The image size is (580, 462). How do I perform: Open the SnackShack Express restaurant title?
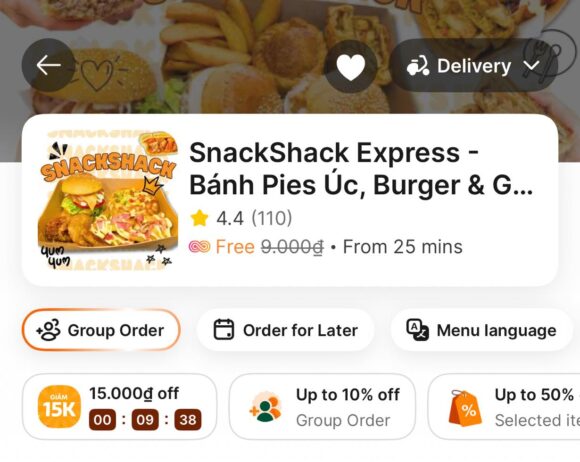point(361,169)
